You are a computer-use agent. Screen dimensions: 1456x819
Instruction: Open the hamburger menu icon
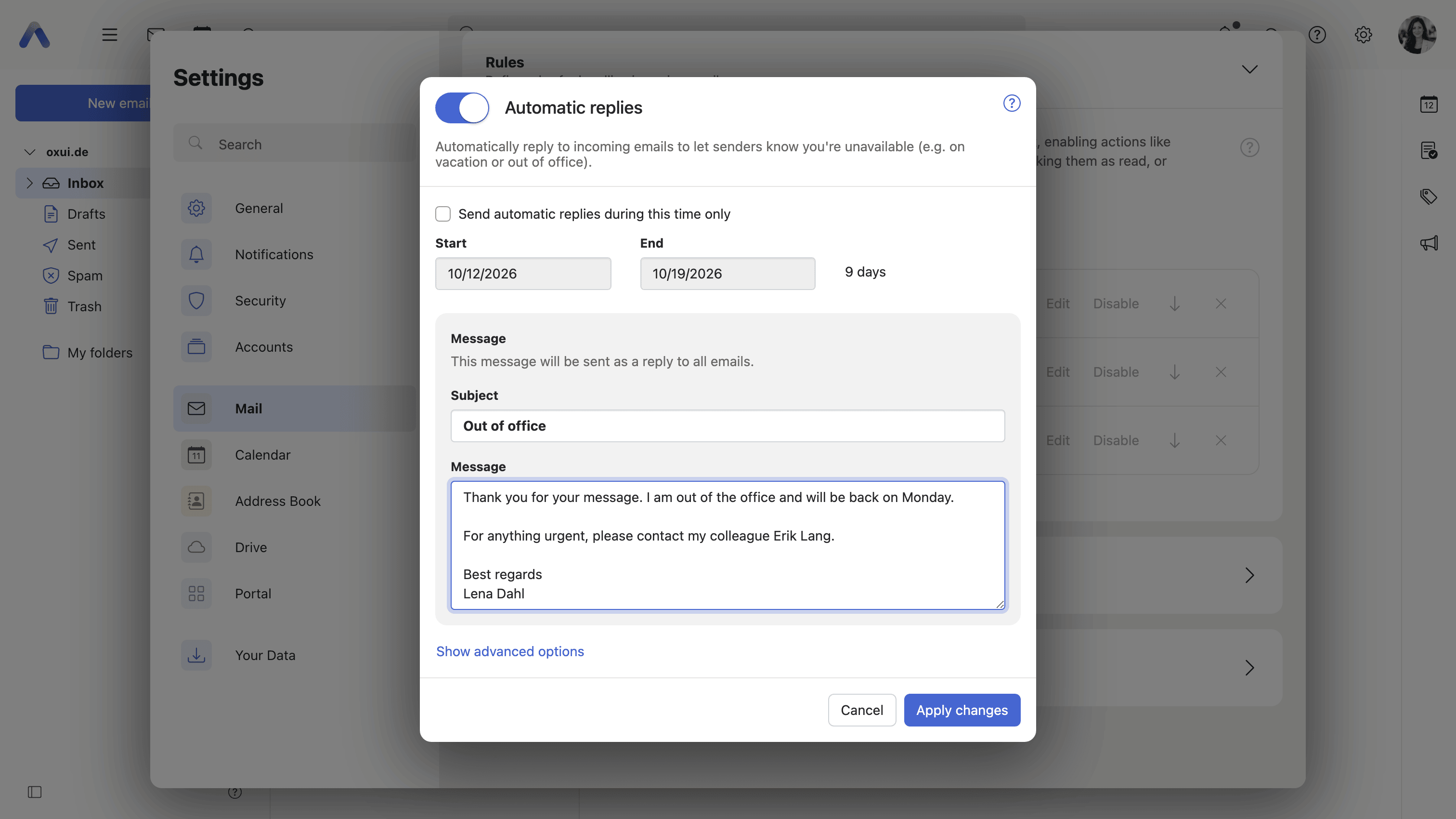coord(110,35)
